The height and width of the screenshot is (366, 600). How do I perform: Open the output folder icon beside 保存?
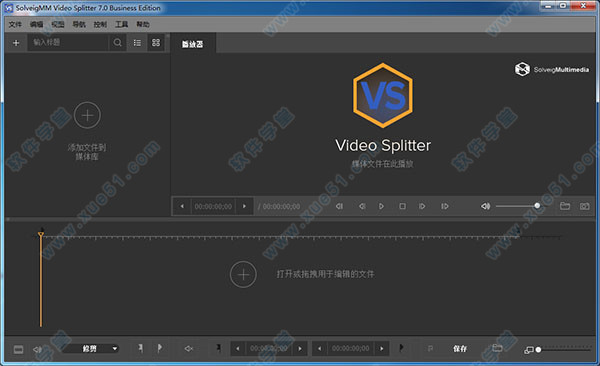coord(497,348)
